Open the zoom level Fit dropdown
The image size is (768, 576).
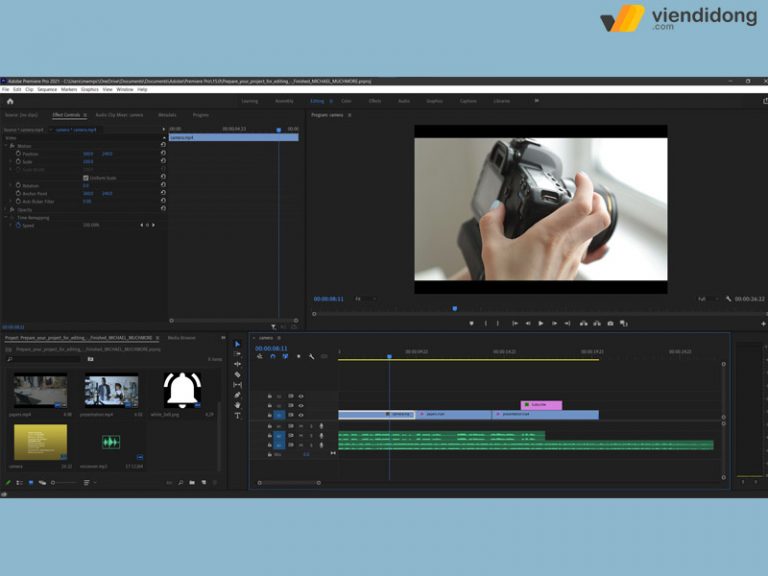(x=366, y=299)
